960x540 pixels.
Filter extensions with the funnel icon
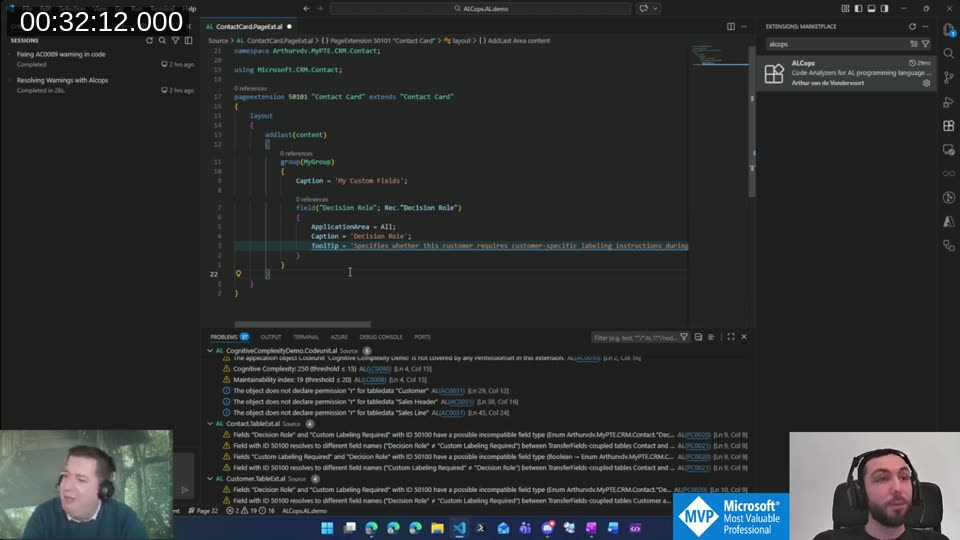[926, 44]
